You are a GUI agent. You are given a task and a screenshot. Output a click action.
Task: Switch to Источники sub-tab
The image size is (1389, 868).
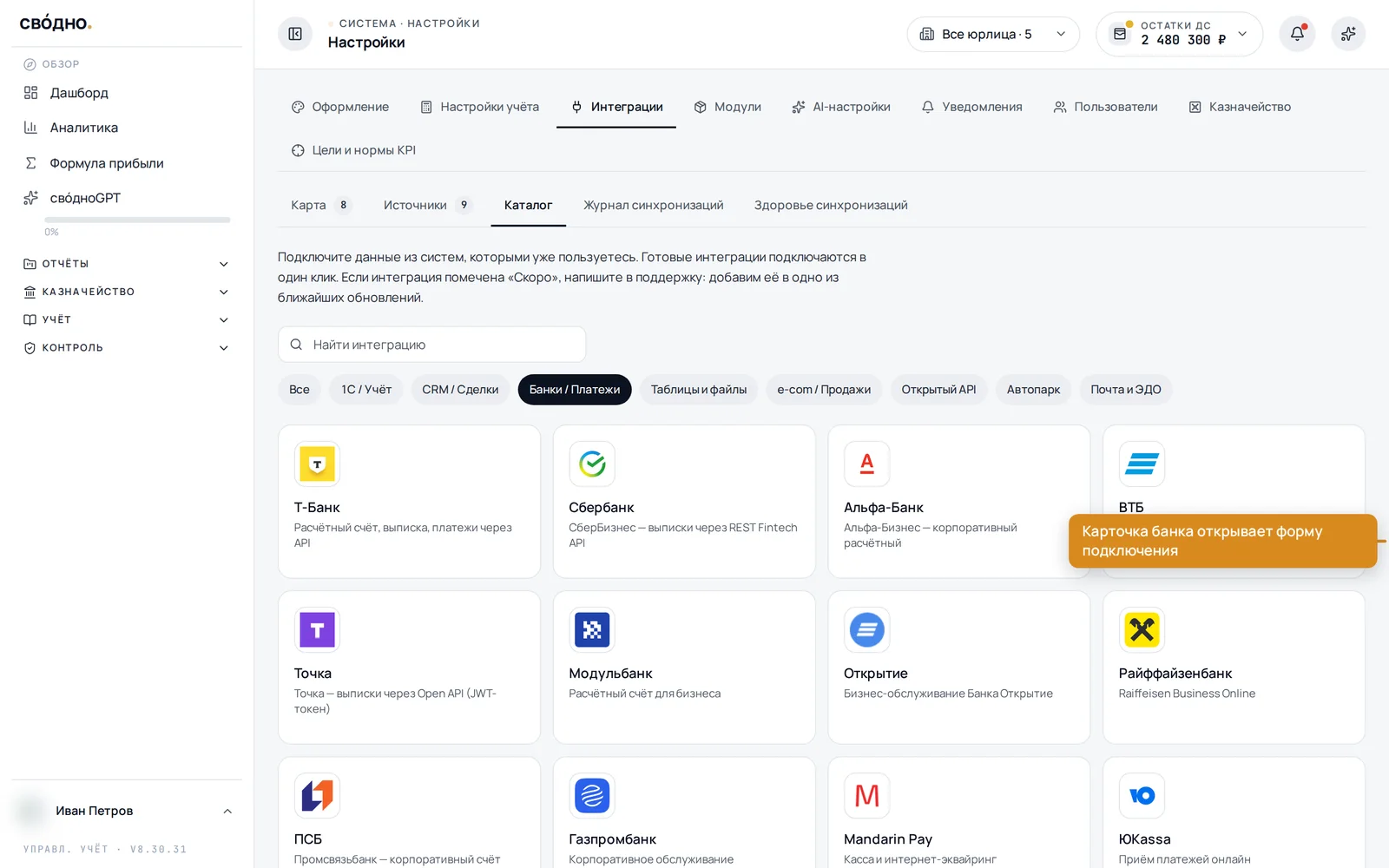(x=427, y=205)
